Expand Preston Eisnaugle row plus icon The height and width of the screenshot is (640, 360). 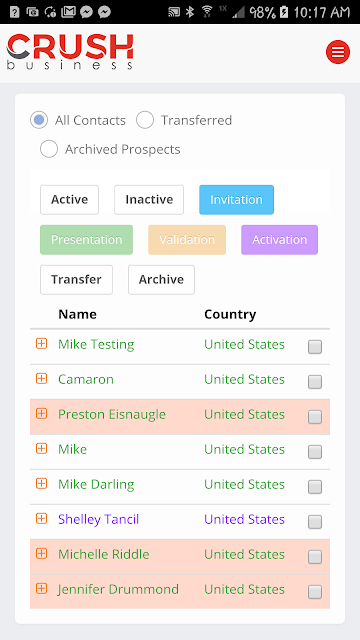[41, 413]
